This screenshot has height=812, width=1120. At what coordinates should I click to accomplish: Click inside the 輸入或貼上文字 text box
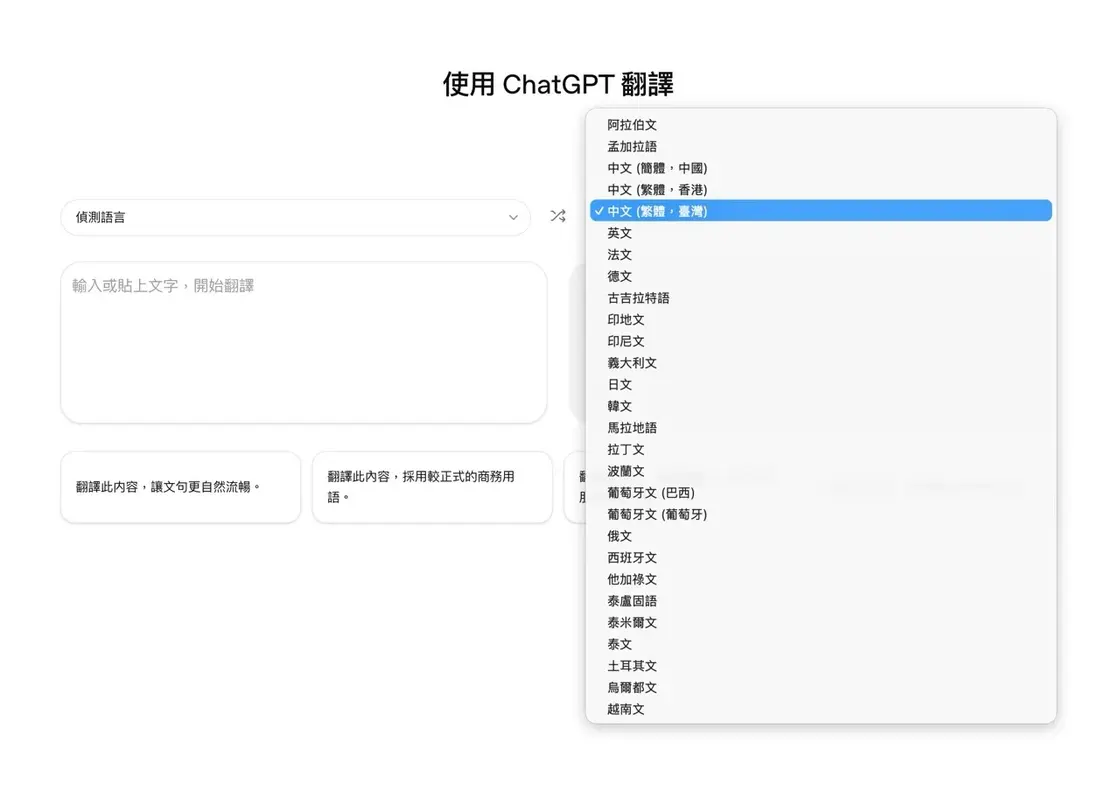click(x=304, y=342)
